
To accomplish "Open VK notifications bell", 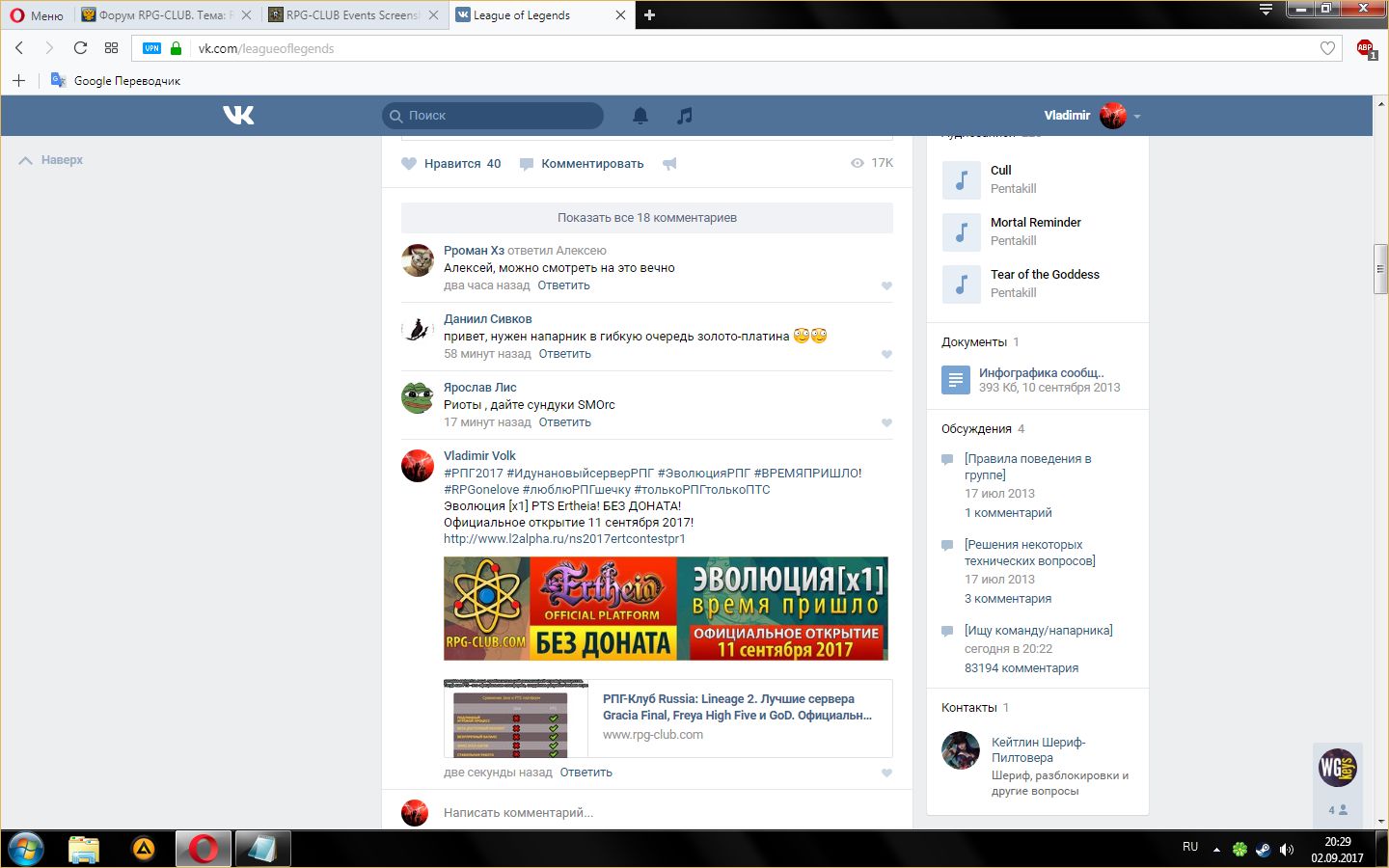I will pyautogui.click(x=640, y=116).
